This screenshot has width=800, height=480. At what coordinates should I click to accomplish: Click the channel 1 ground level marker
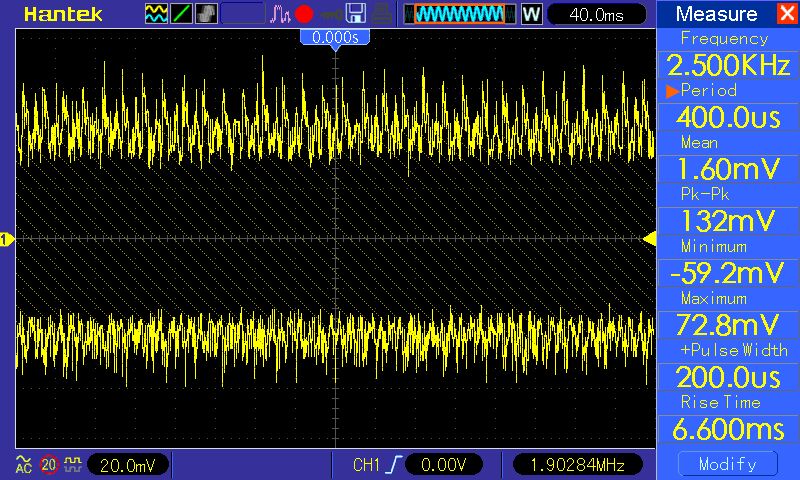tap(7, 239)
